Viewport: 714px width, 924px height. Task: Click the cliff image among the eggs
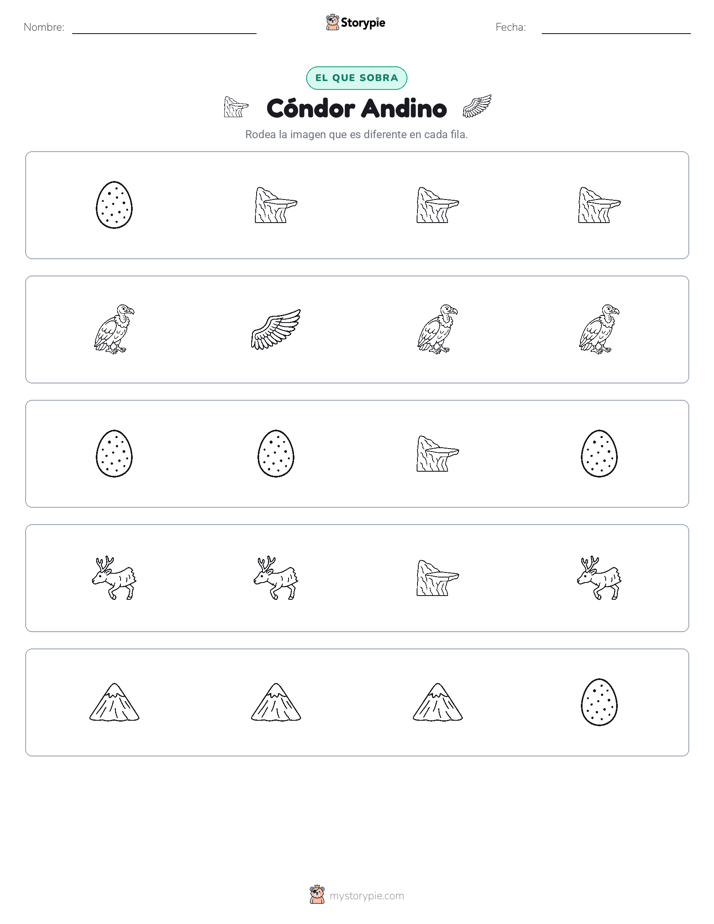click(437, 454)
